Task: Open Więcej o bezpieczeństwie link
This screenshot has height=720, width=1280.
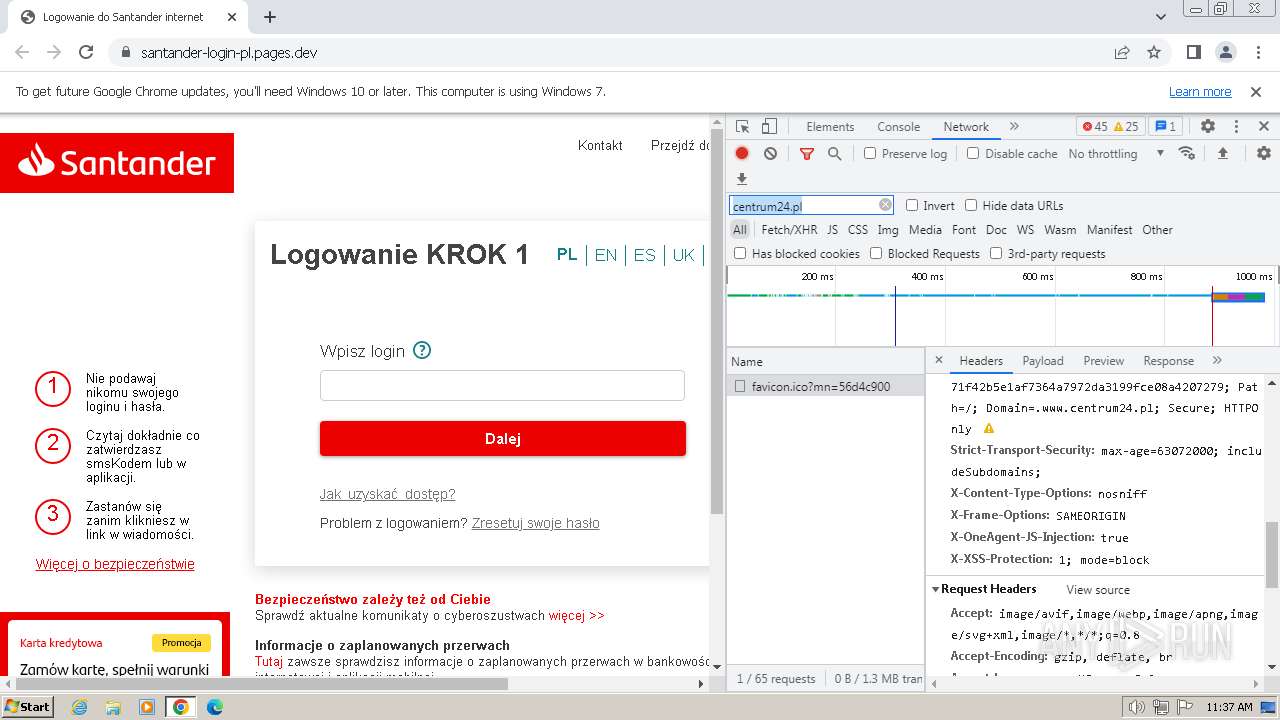Action: click(x=115, y=564)
